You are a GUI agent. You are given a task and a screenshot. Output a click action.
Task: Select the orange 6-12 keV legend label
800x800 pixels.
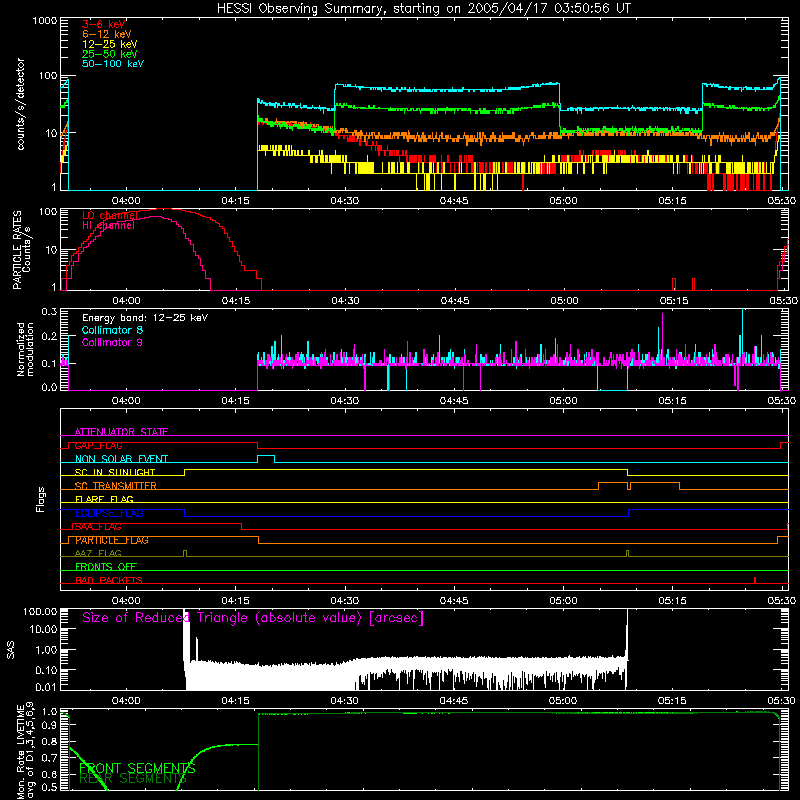tap(107, 34)
